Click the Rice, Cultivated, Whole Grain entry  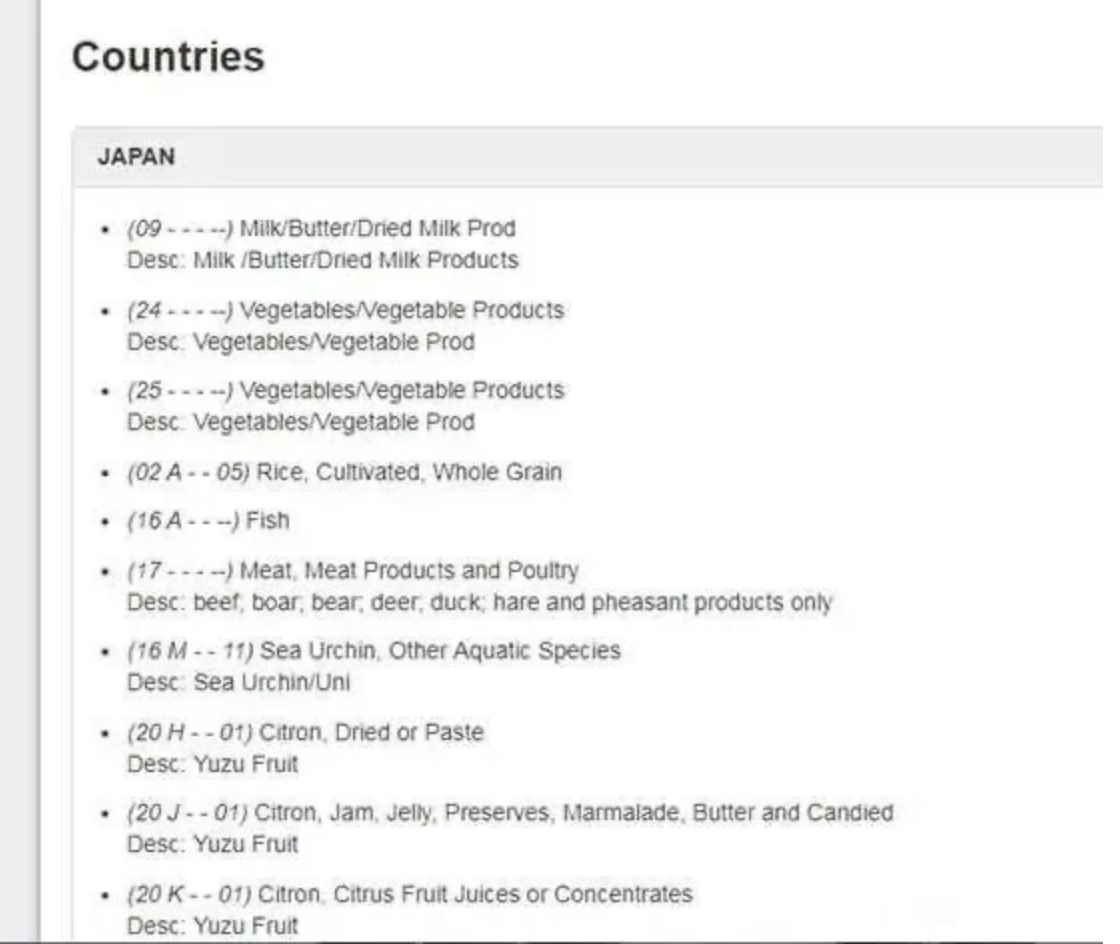[x=409, y=472]
